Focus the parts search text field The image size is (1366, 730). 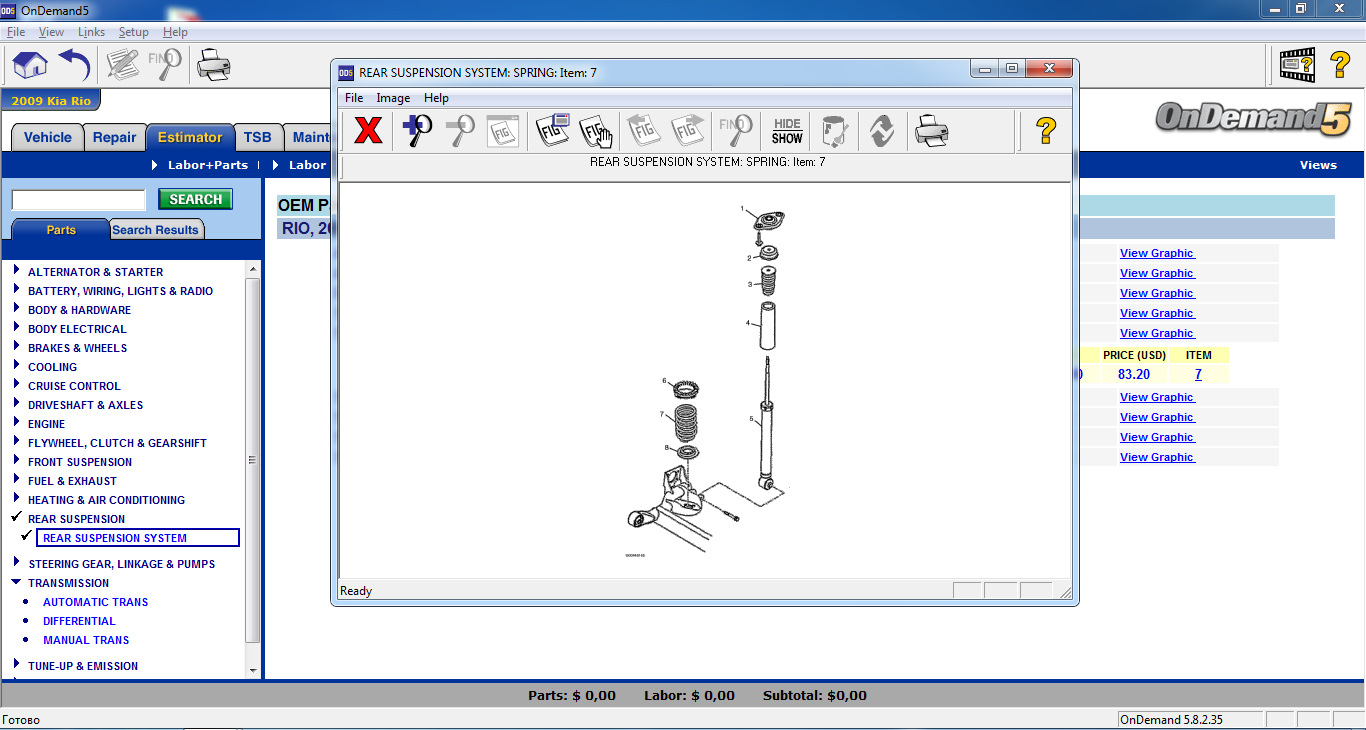point(79,199)
